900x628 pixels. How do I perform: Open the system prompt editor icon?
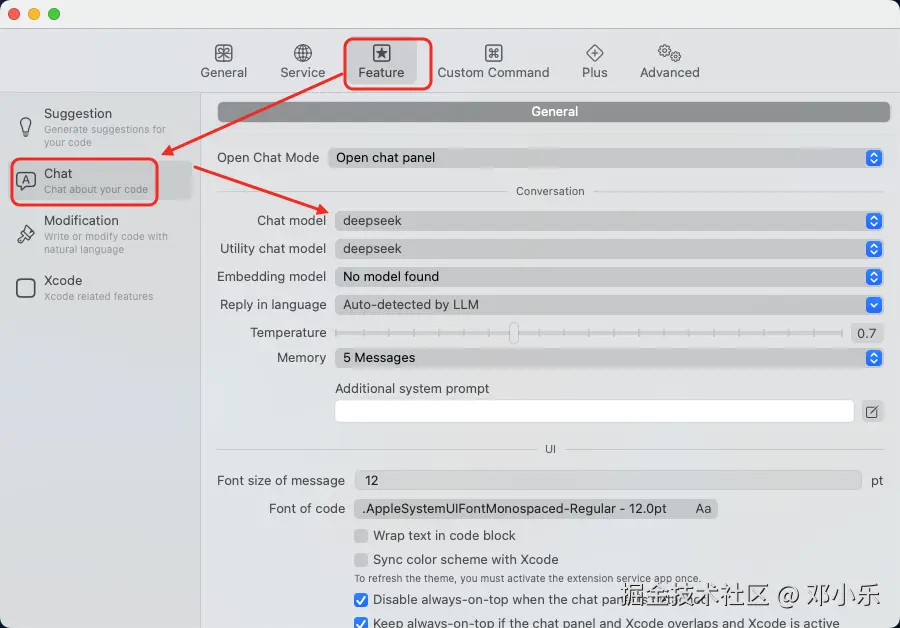pyautogui.click(x=872, y=412)
